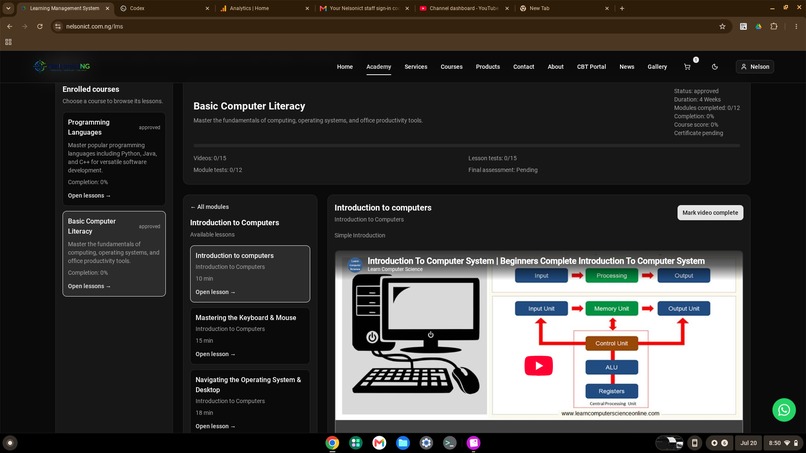
Task: Open the Chrome extensions puzzle icon
Action: pyautogui.click(x=774, y=26)
